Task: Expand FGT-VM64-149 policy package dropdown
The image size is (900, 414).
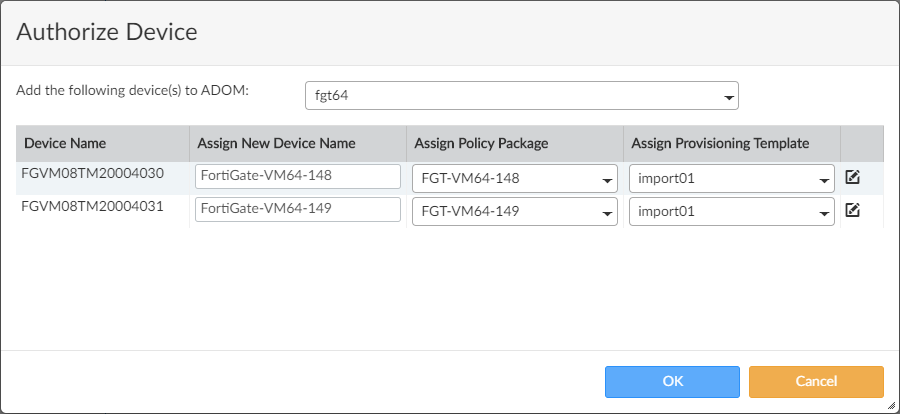Action: pyautogui.click(x=514, y=212)
